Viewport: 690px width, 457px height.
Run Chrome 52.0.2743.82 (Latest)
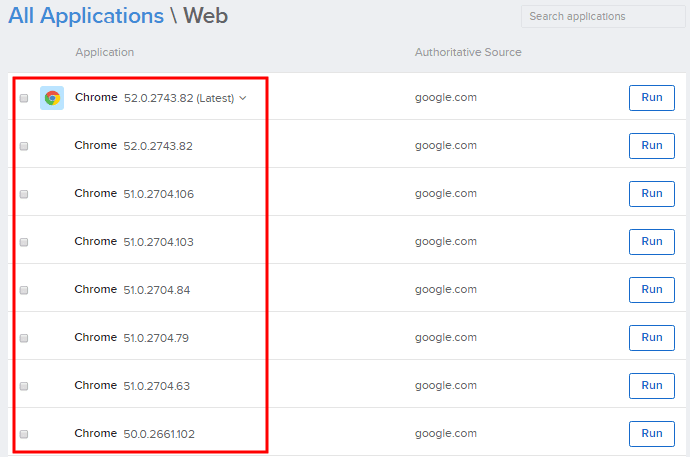pyautogui.click(x=652, y=98)
